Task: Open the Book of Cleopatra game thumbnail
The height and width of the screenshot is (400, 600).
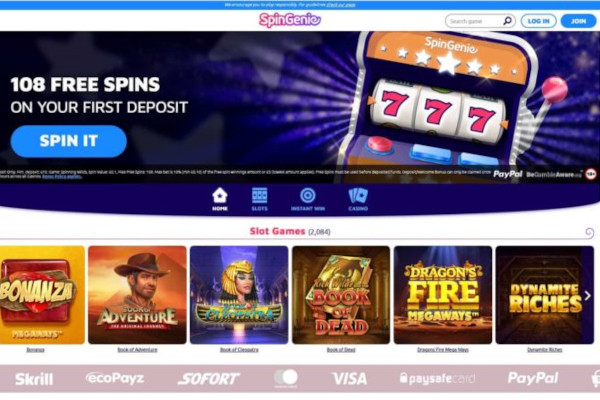Action: (239, 295)
